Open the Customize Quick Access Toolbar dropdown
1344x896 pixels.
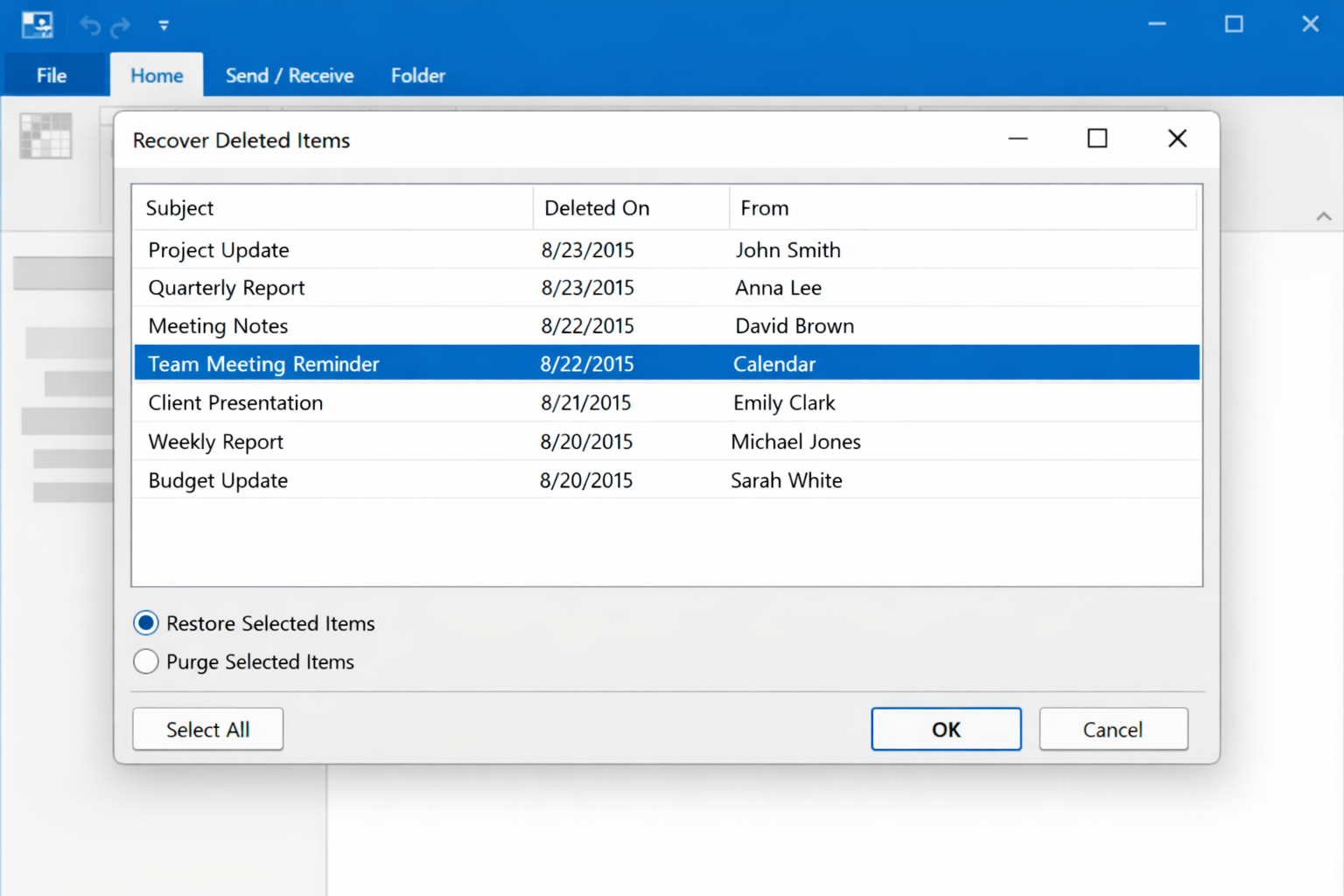[164, 25]
